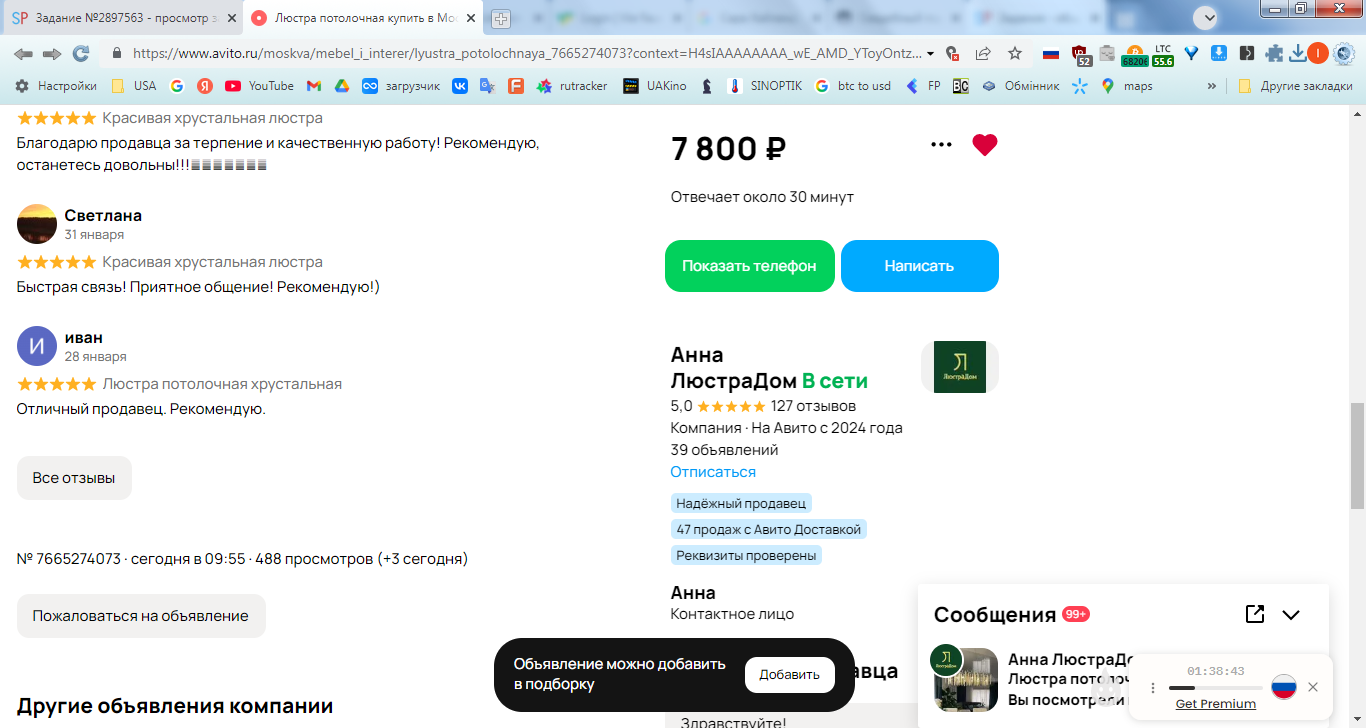
Task: Click the VPN widget progress bar
Action: point(1215,688)
